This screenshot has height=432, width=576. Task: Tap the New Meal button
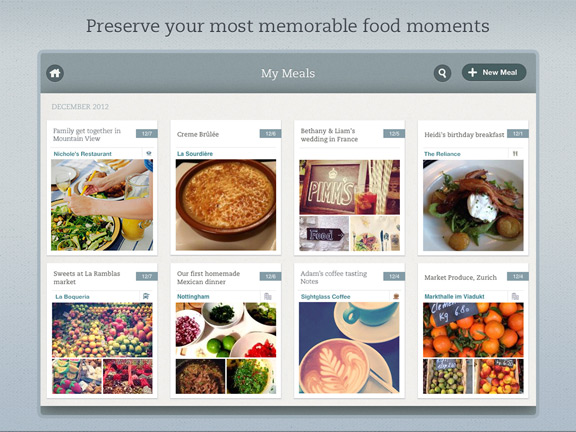494,72
